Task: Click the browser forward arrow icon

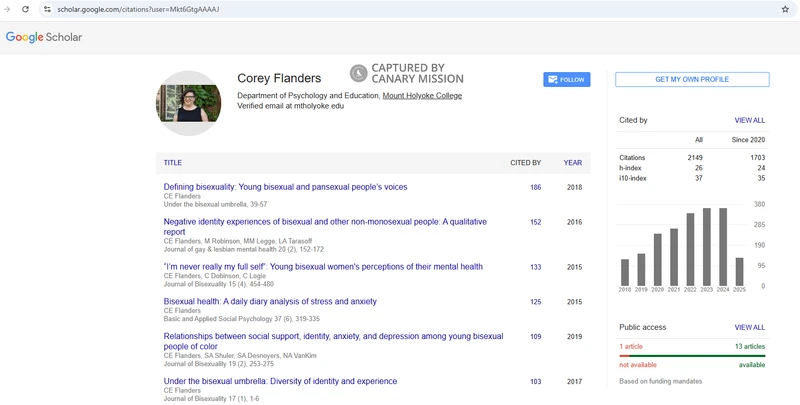Action: 7,9
